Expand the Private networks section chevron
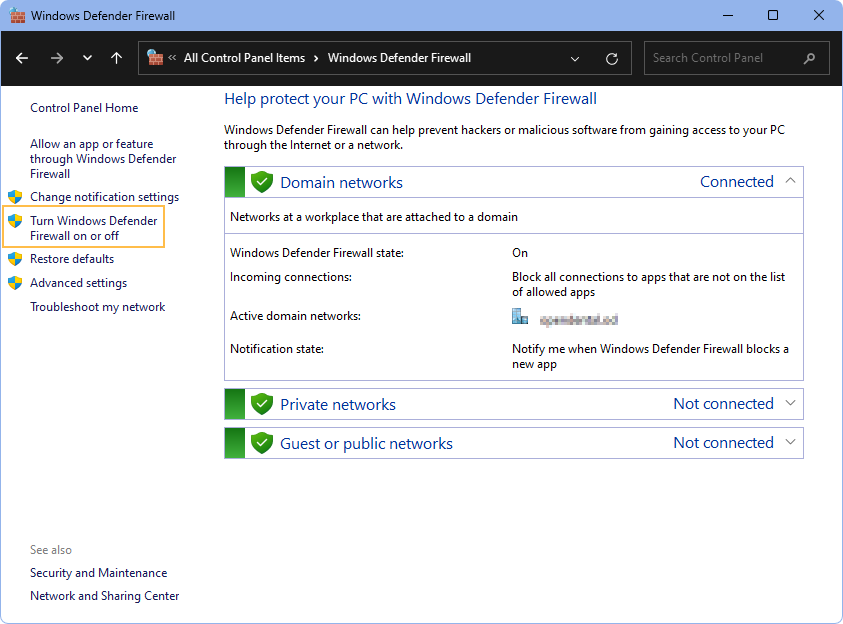 (790, 403)
